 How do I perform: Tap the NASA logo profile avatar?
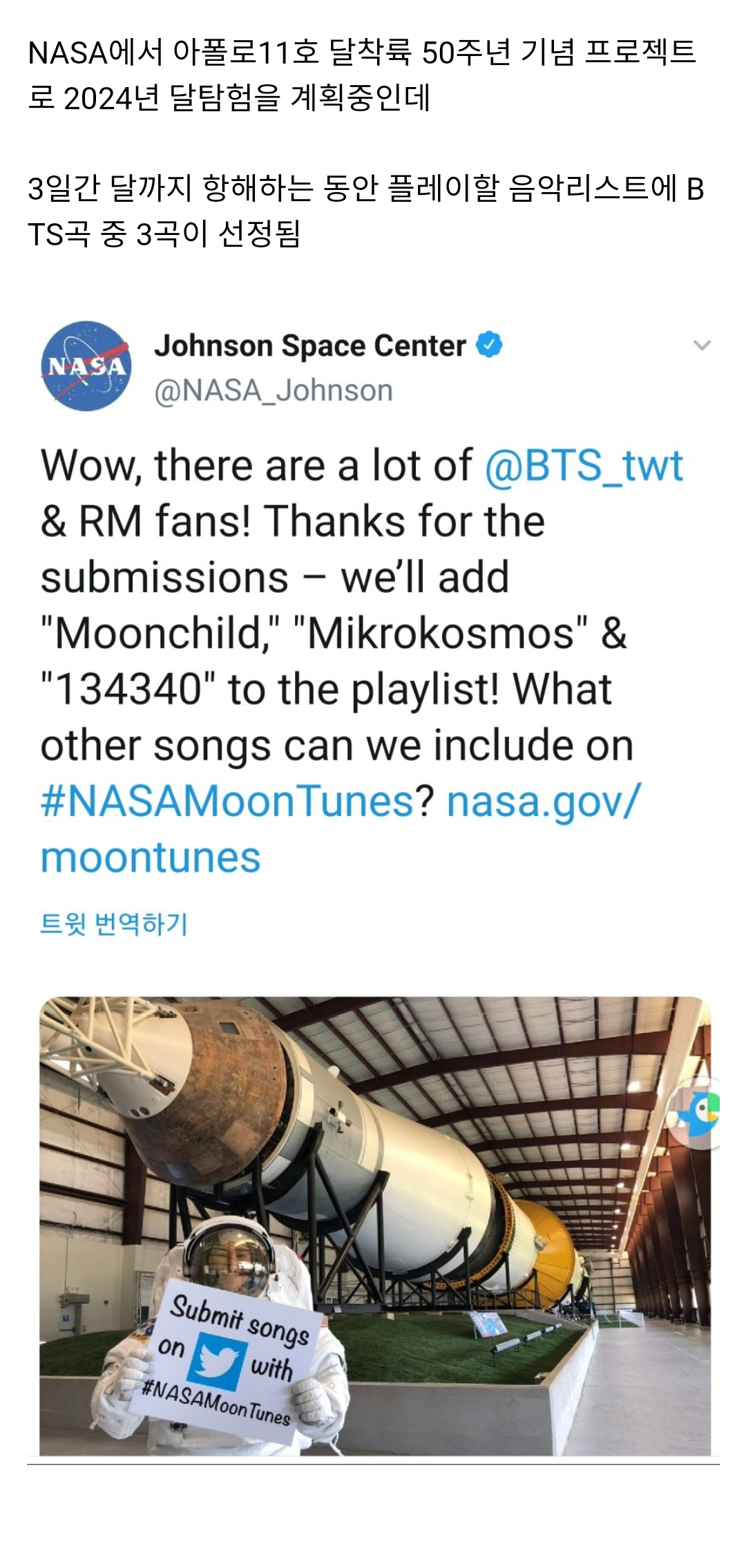point(86,366)
